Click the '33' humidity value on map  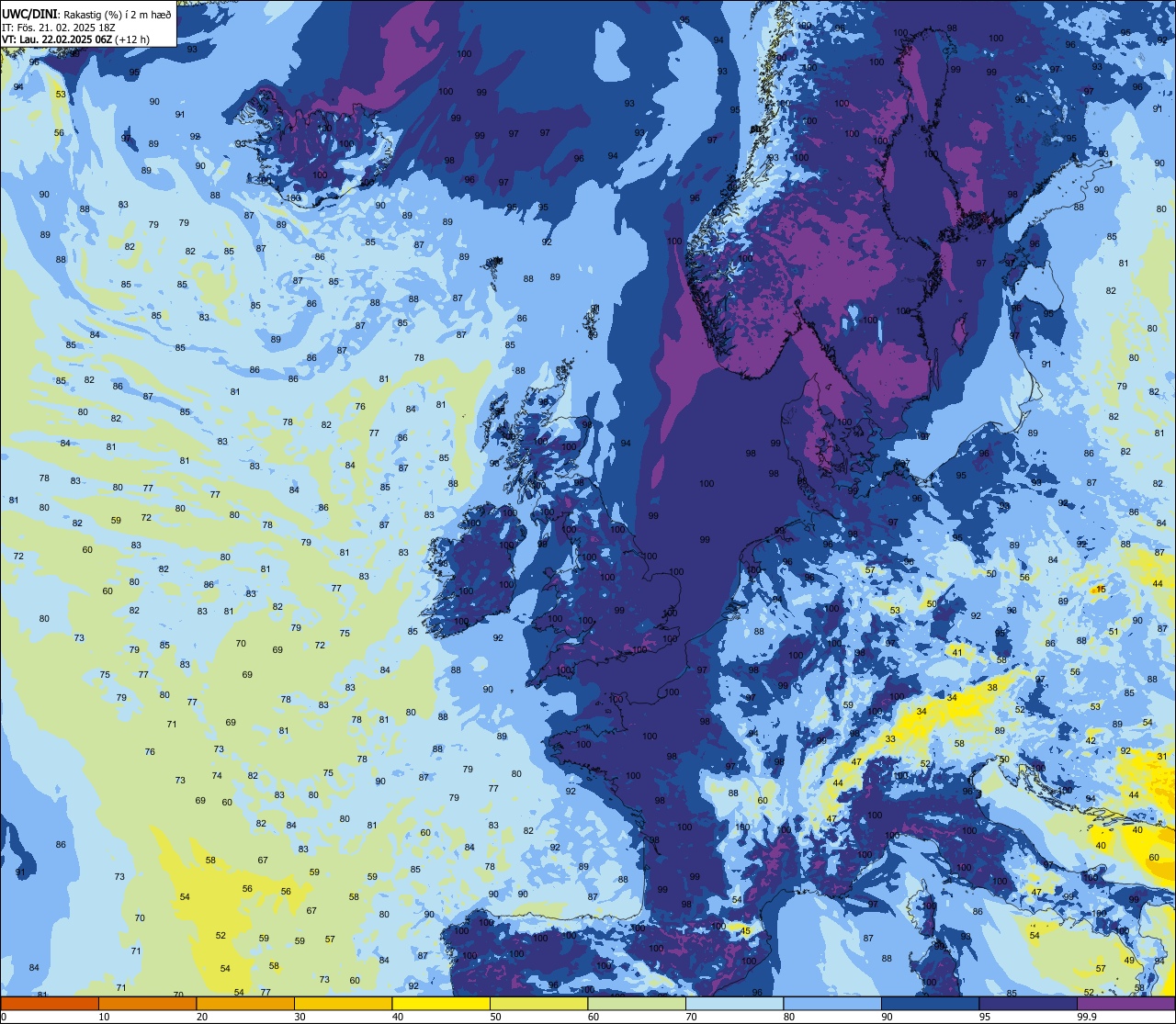(x=890, y=739)
